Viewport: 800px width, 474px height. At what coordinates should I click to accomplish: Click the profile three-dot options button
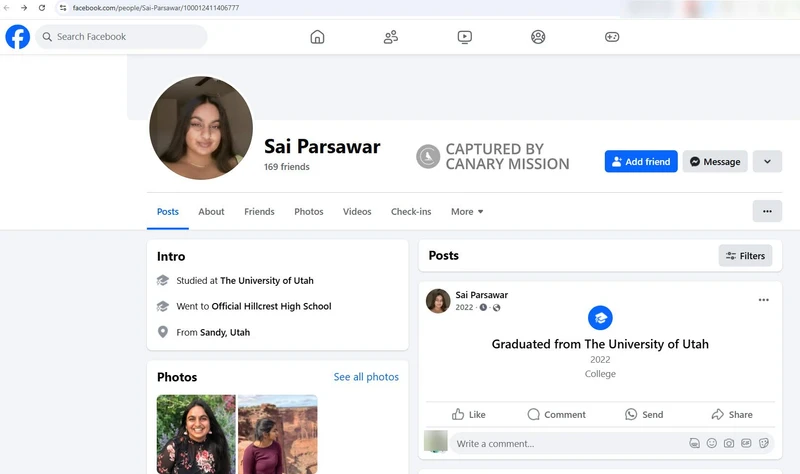tap(767, 211)
